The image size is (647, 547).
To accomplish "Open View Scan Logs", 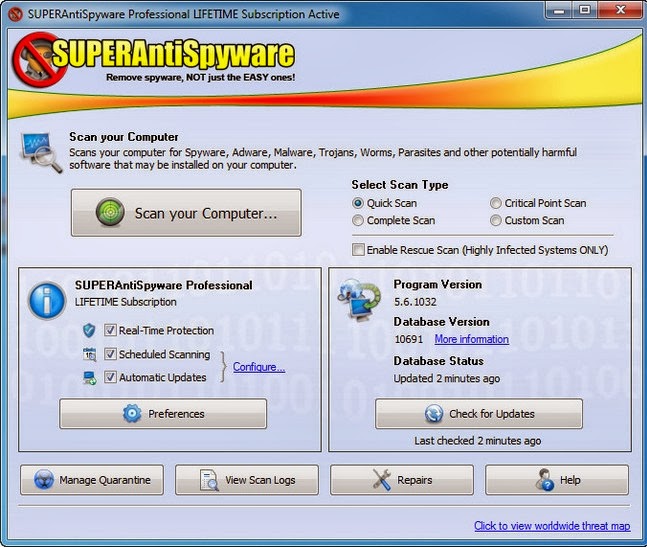I will (247, 480).
